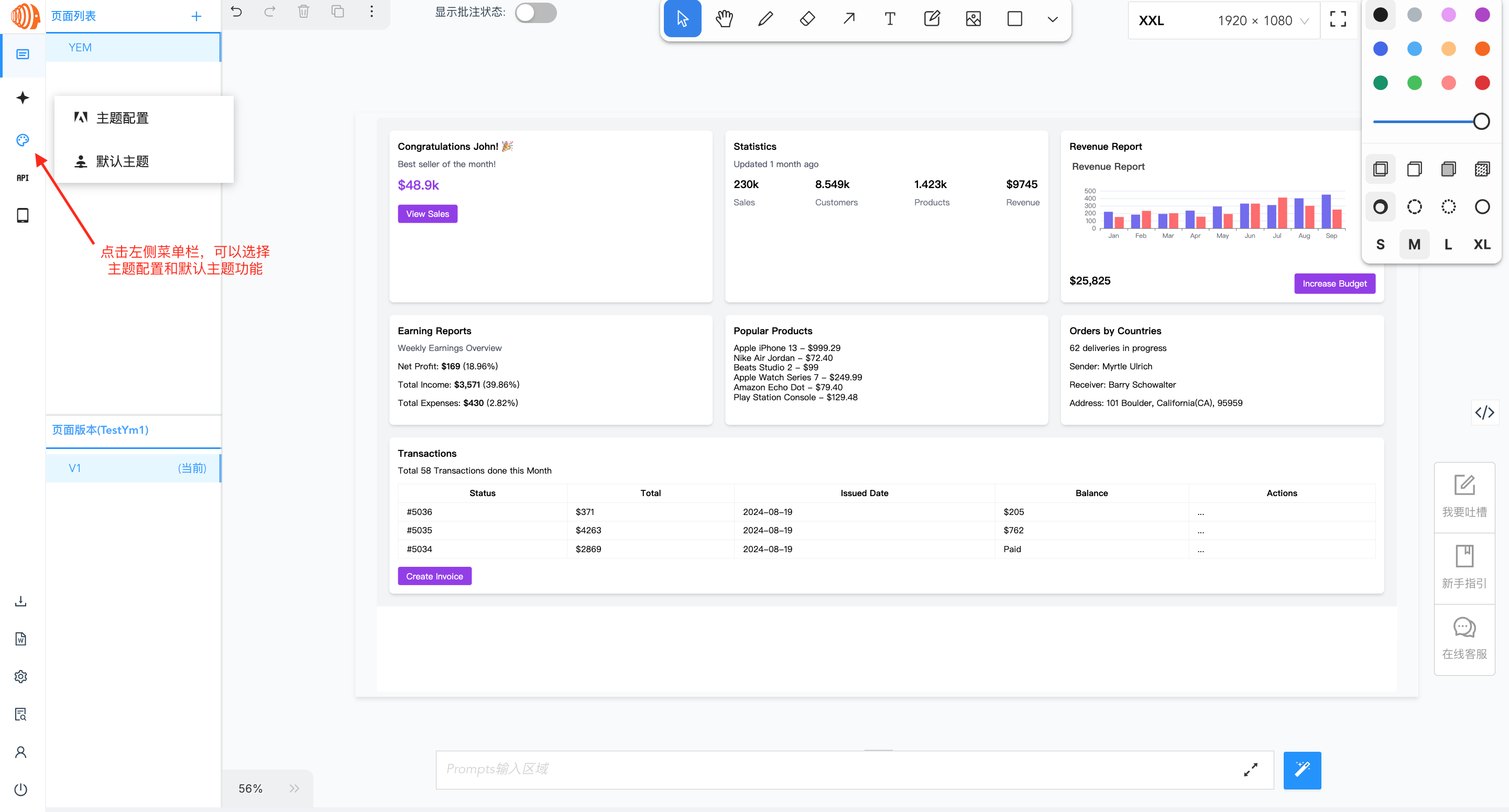This screenshot has height=812, width=1509.
Task: Open the code view icon
Action: click(x=1484, y=413)
